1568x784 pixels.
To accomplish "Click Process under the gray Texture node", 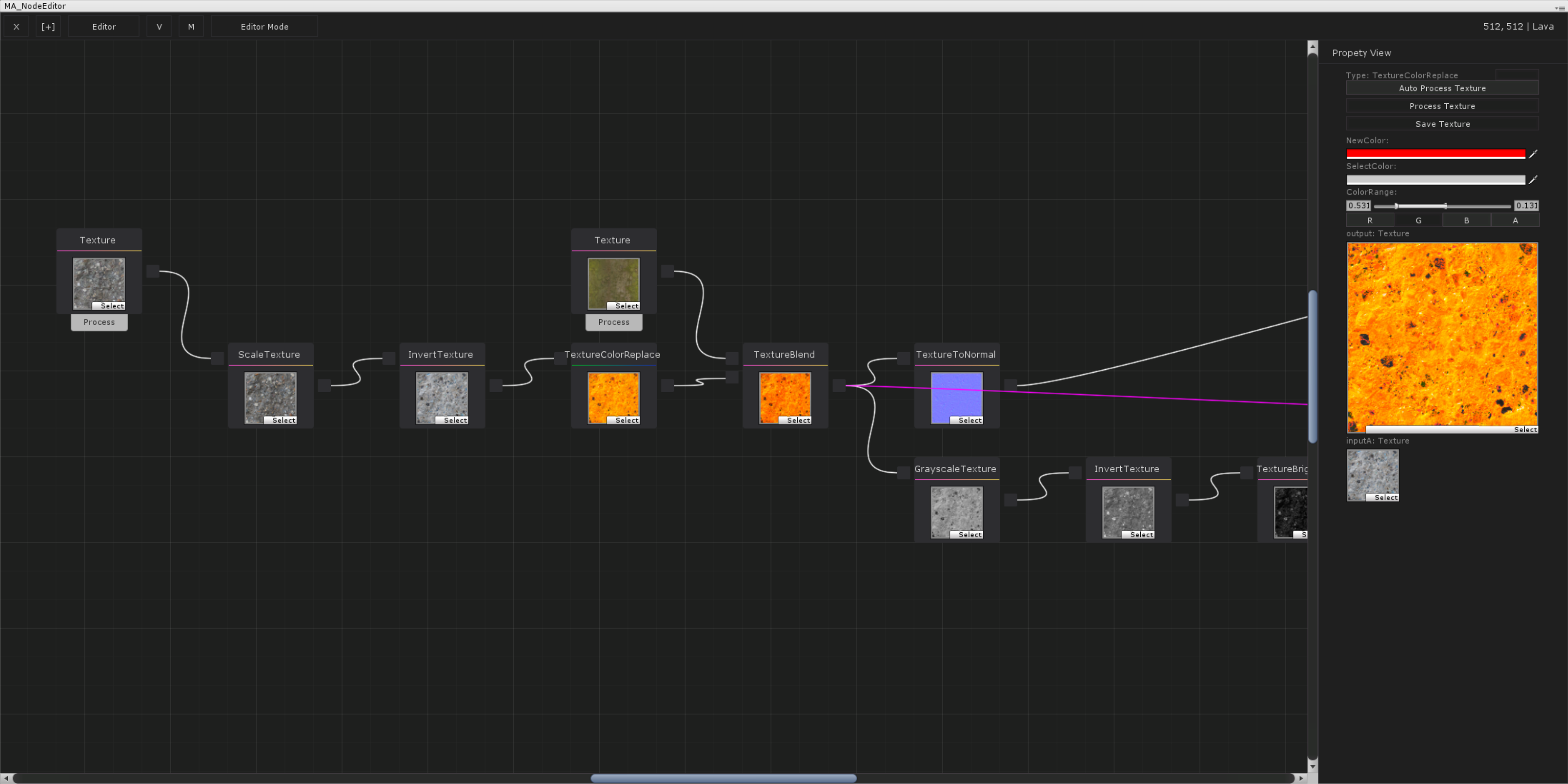I will point(99,322).
